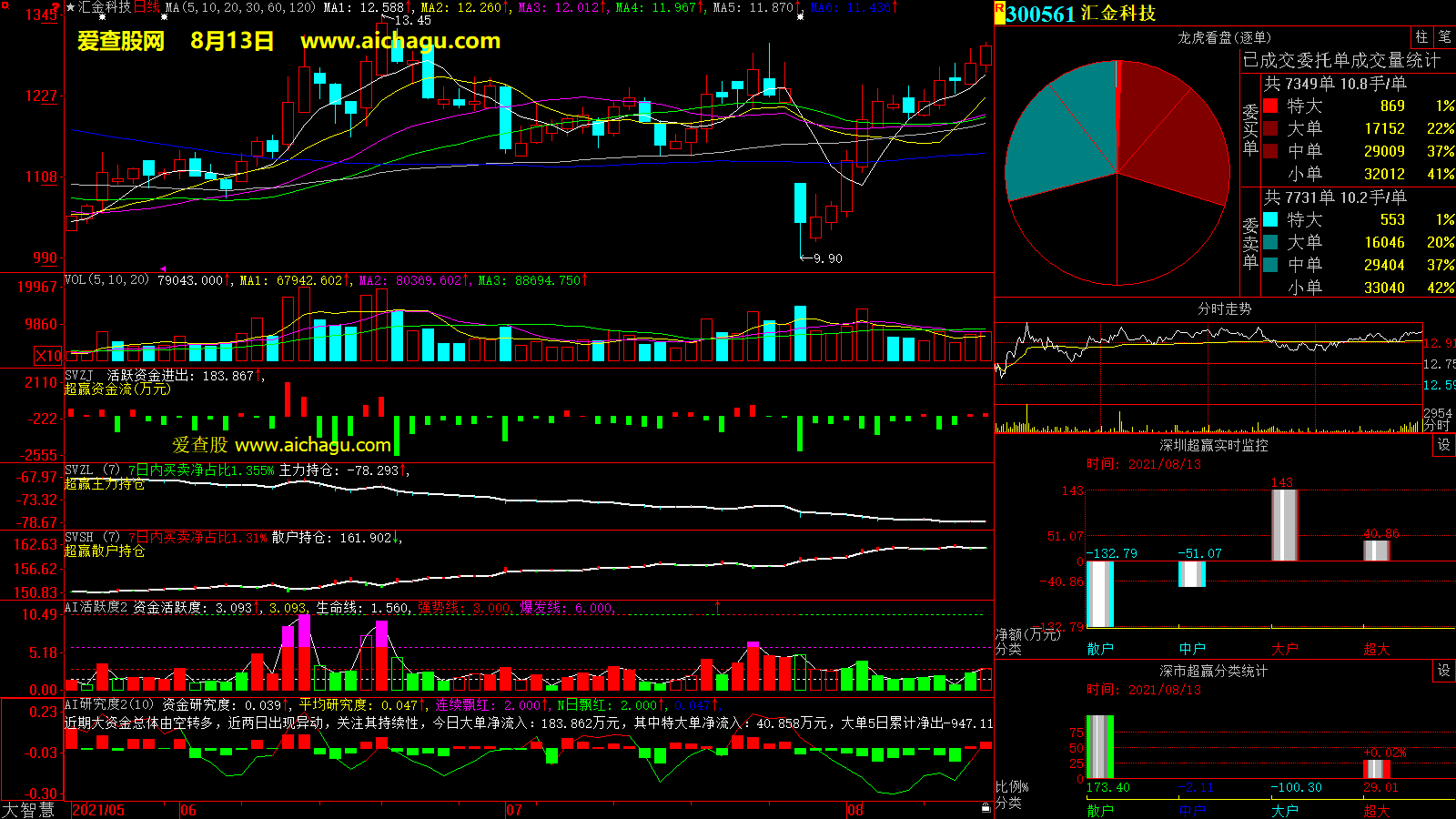1456x819 pixels.
Task: Click the bright red 特大 buy-order swatch
Action: (1270, 106)
